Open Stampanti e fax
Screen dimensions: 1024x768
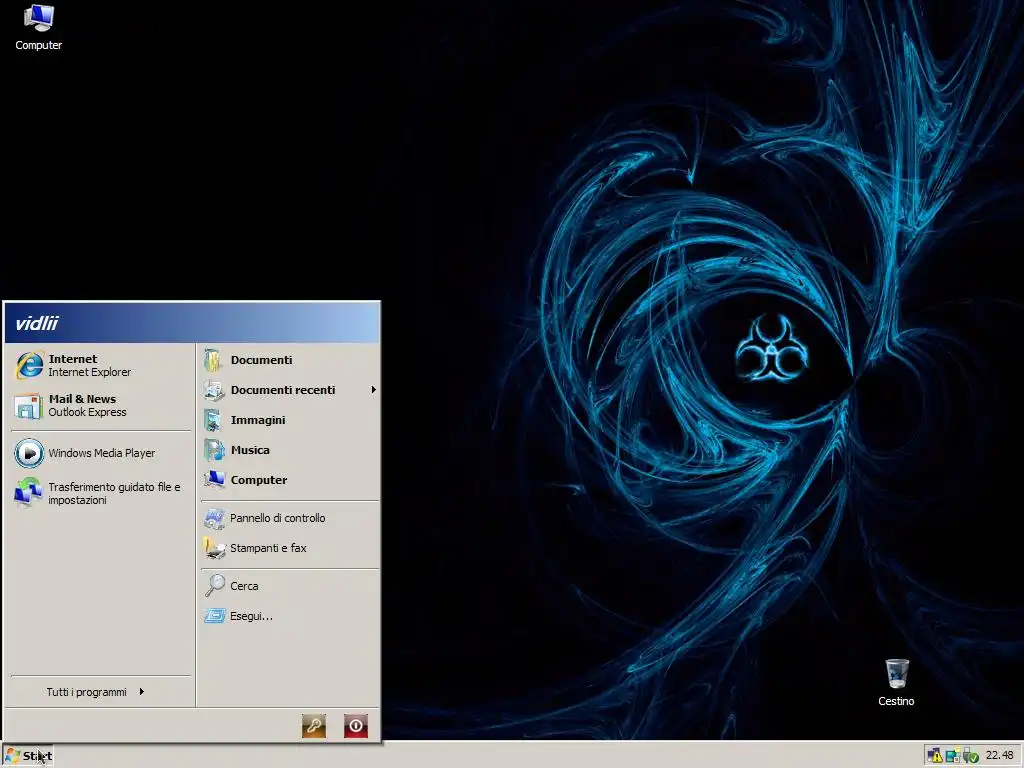(x=290, y=548)
